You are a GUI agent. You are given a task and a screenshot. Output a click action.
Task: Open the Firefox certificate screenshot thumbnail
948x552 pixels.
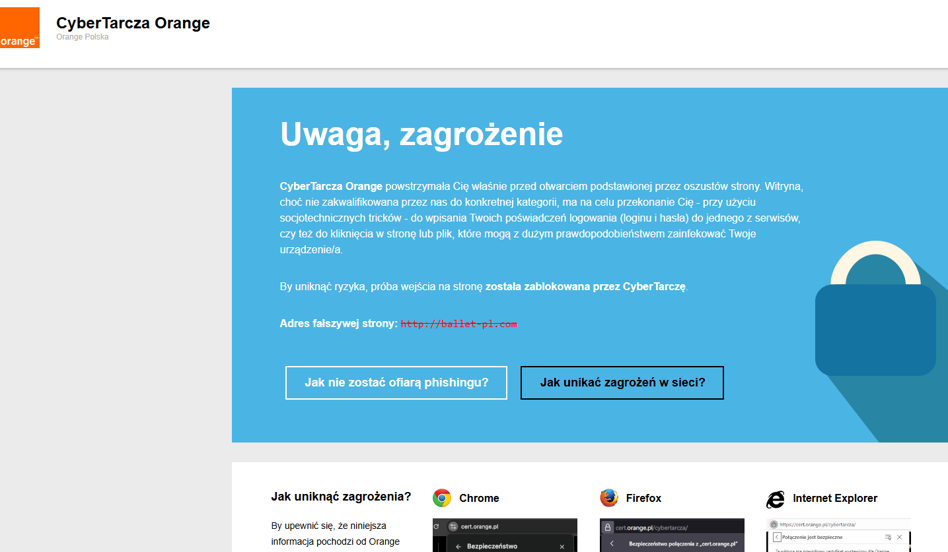[x=672, y=535]
